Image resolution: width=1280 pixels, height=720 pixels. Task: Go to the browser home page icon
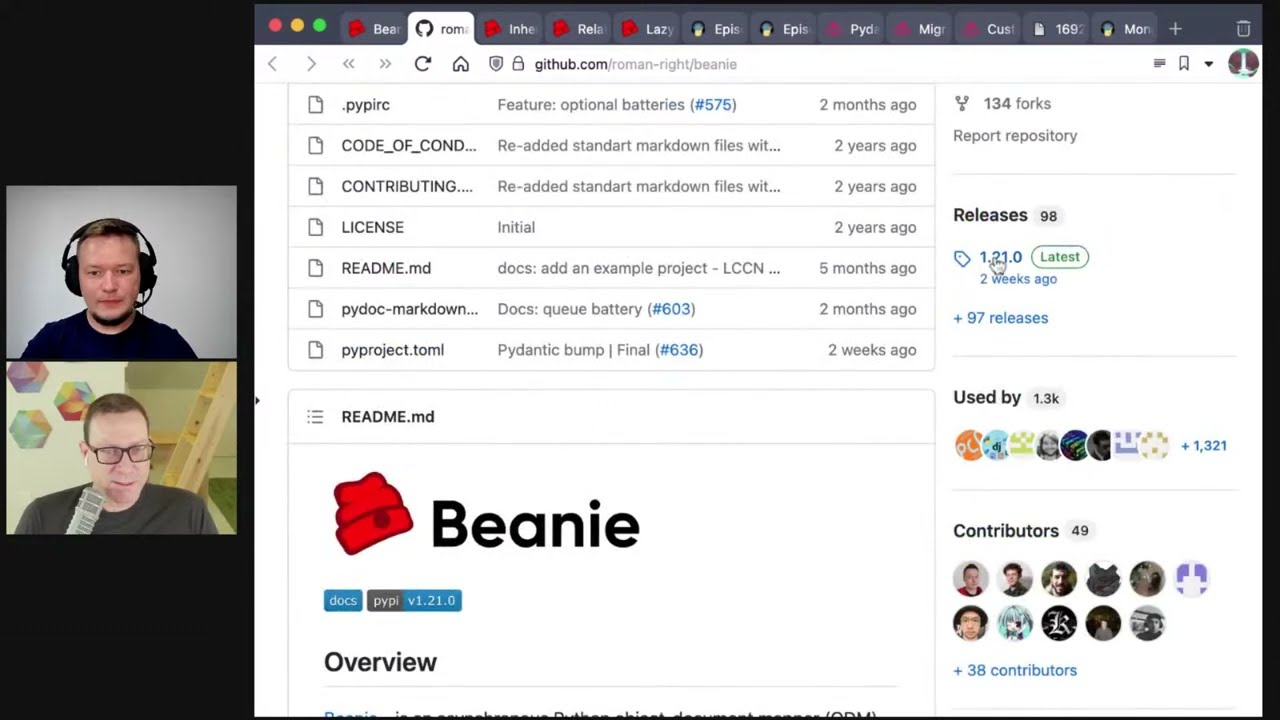tap(460, 64)
